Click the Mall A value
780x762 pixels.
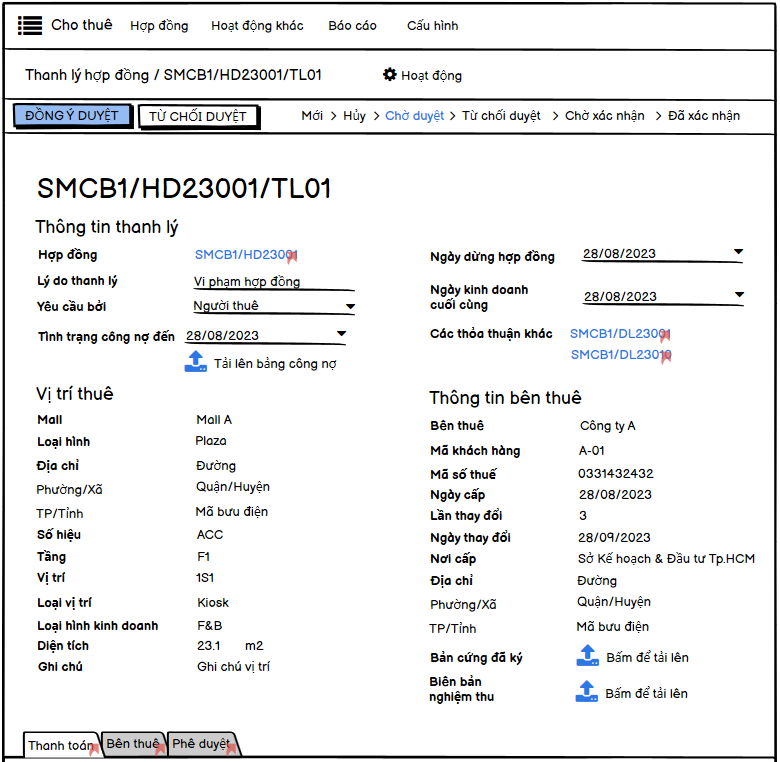coord(214,420)
